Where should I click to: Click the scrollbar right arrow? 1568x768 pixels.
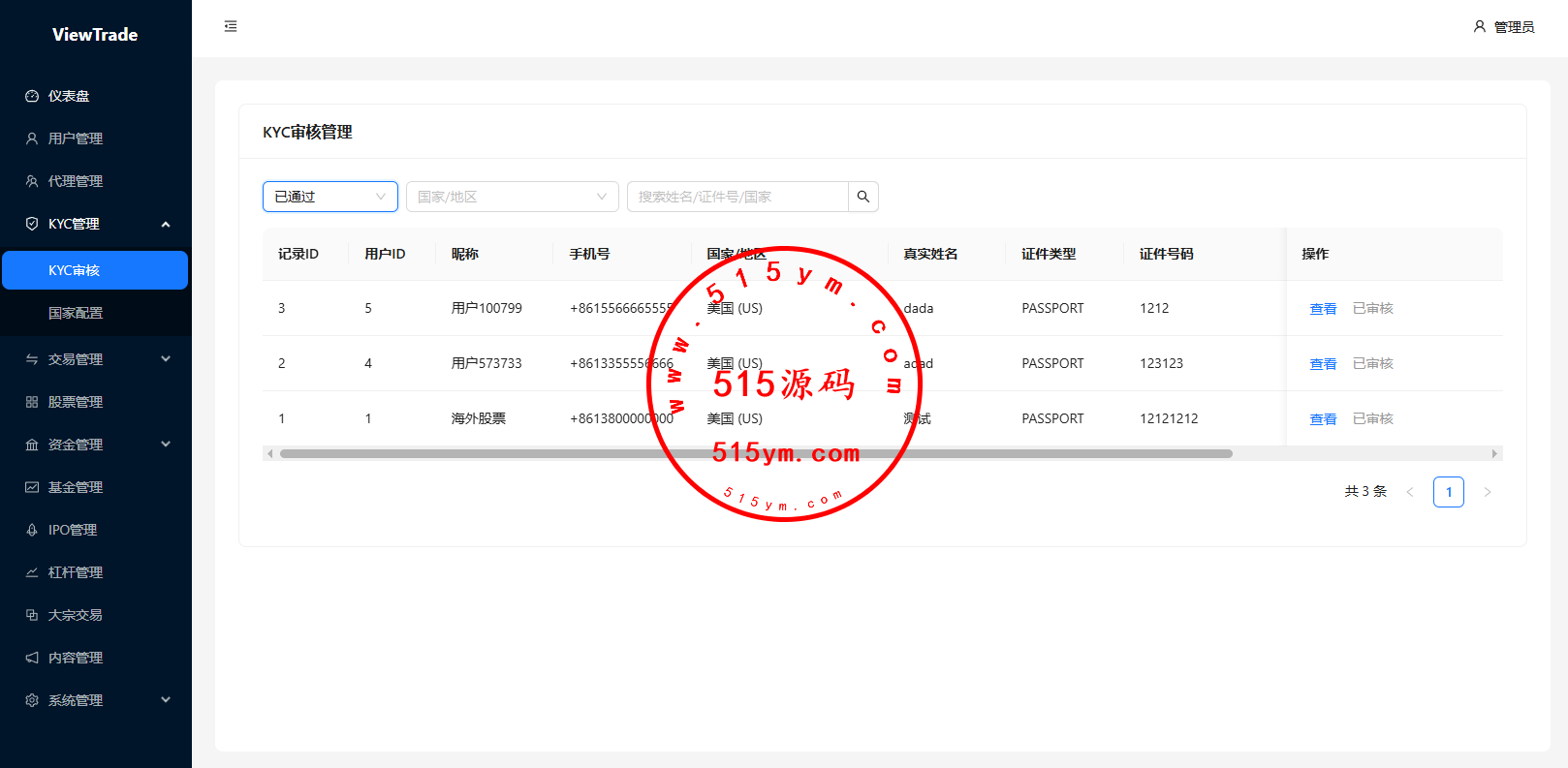1494,453
